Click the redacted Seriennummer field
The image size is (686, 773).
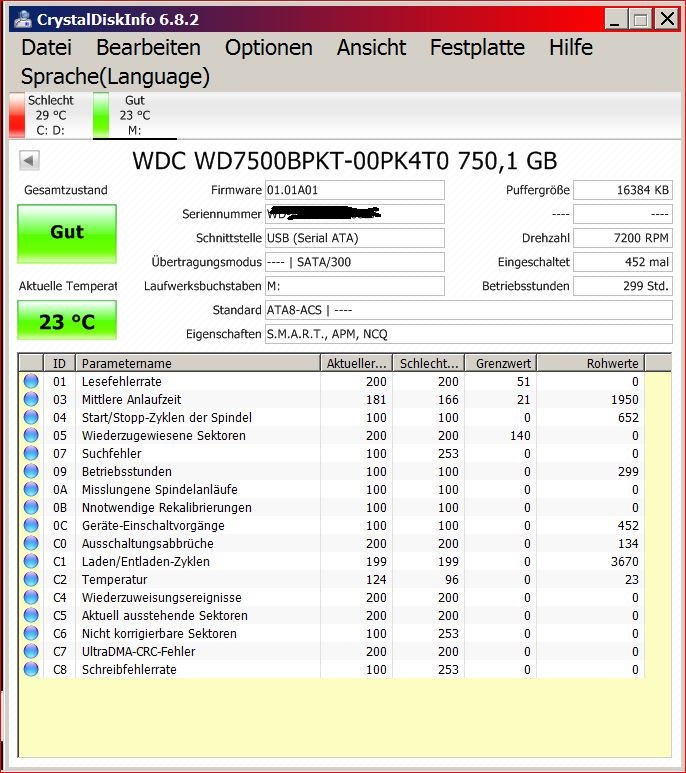coord(355,214)
